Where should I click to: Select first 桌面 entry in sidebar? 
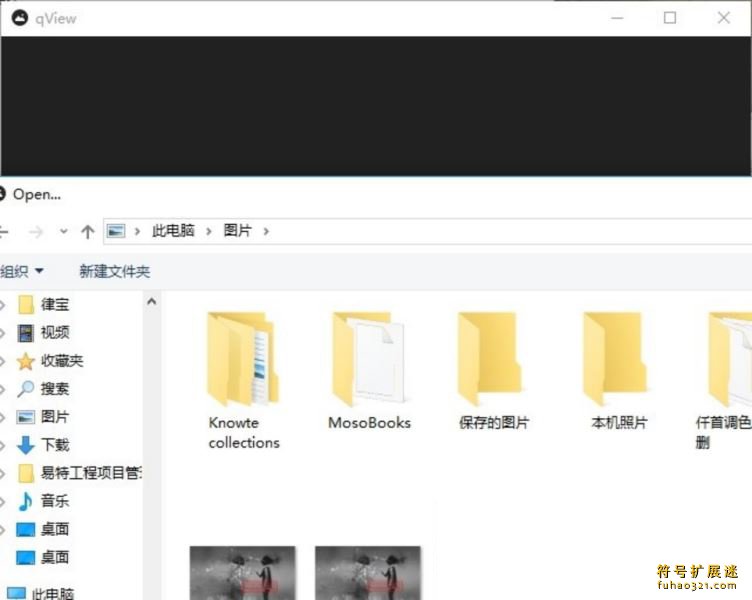tap(55, 529)
